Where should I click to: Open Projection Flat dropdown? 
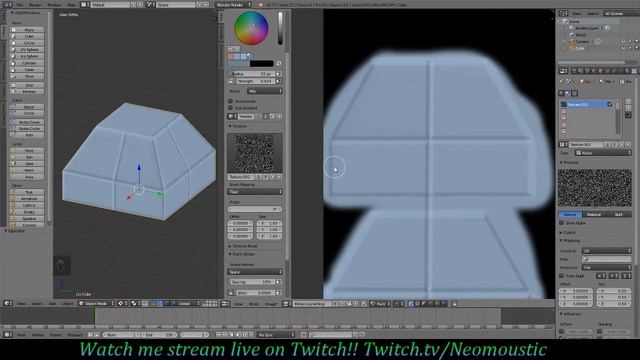coord(607,267)
